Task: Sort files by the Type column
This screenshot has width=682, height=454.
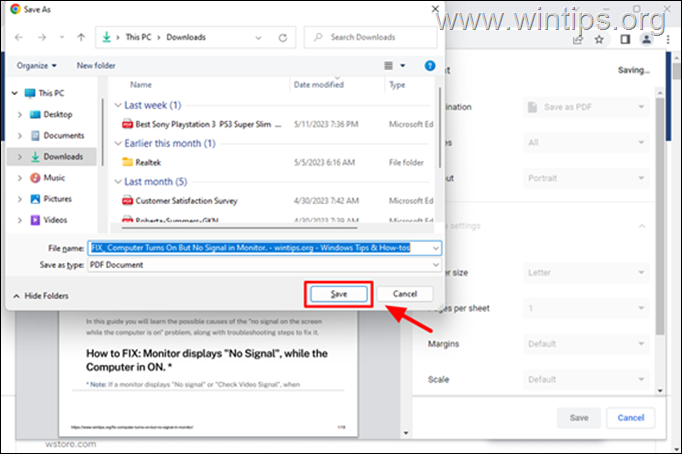Action: [397, 85]
